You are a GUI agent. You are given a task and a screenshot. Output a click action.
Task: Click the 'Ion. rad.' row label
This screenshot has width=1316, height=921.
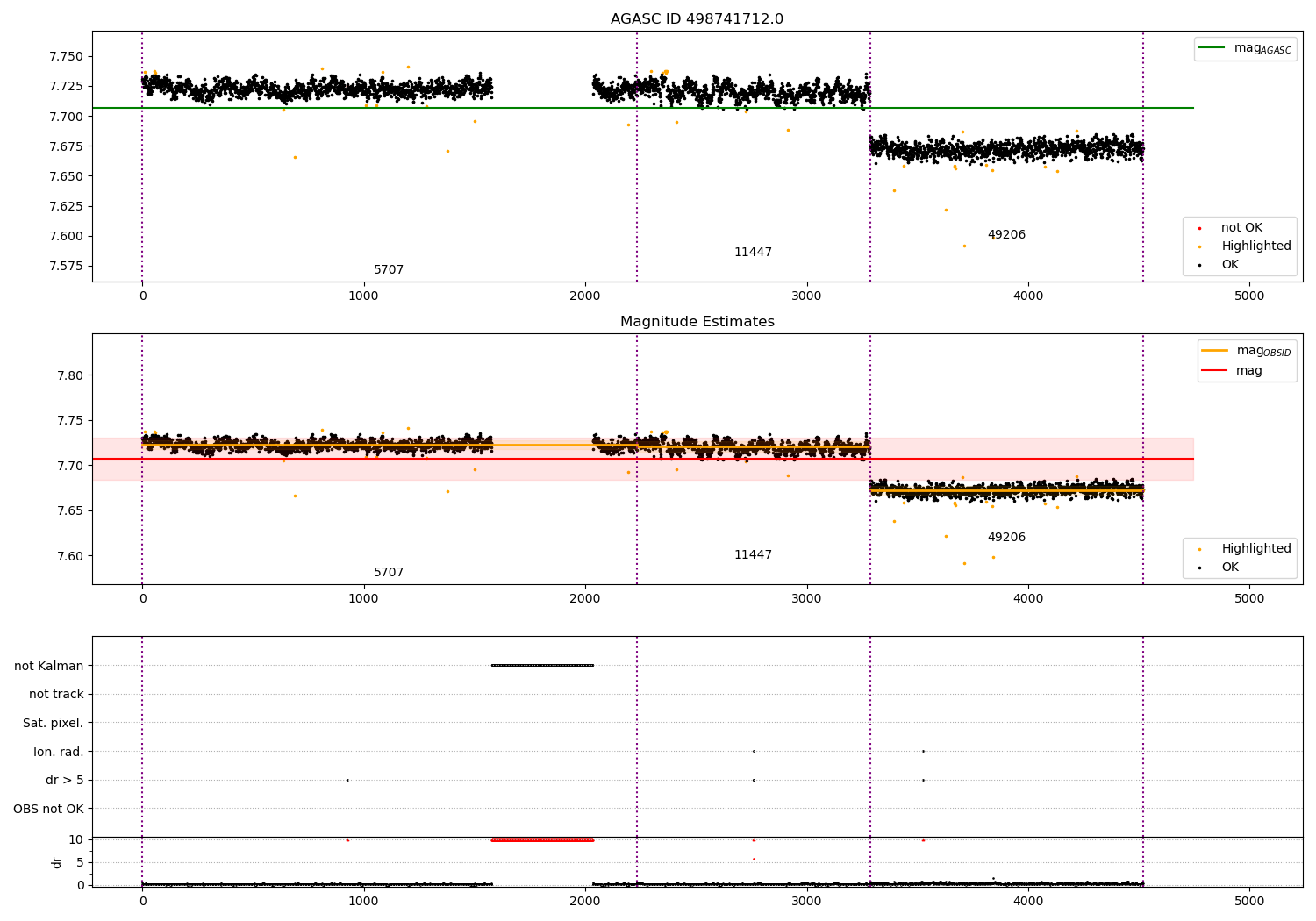(x=59, y=752)
